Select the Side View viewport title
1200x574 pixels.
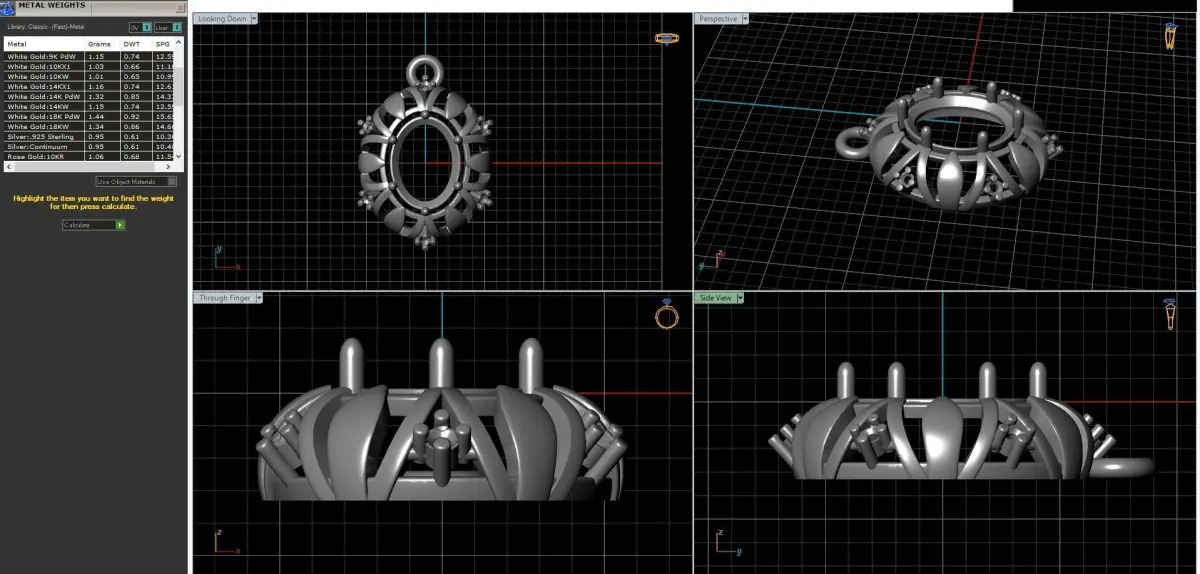[716, 298]
